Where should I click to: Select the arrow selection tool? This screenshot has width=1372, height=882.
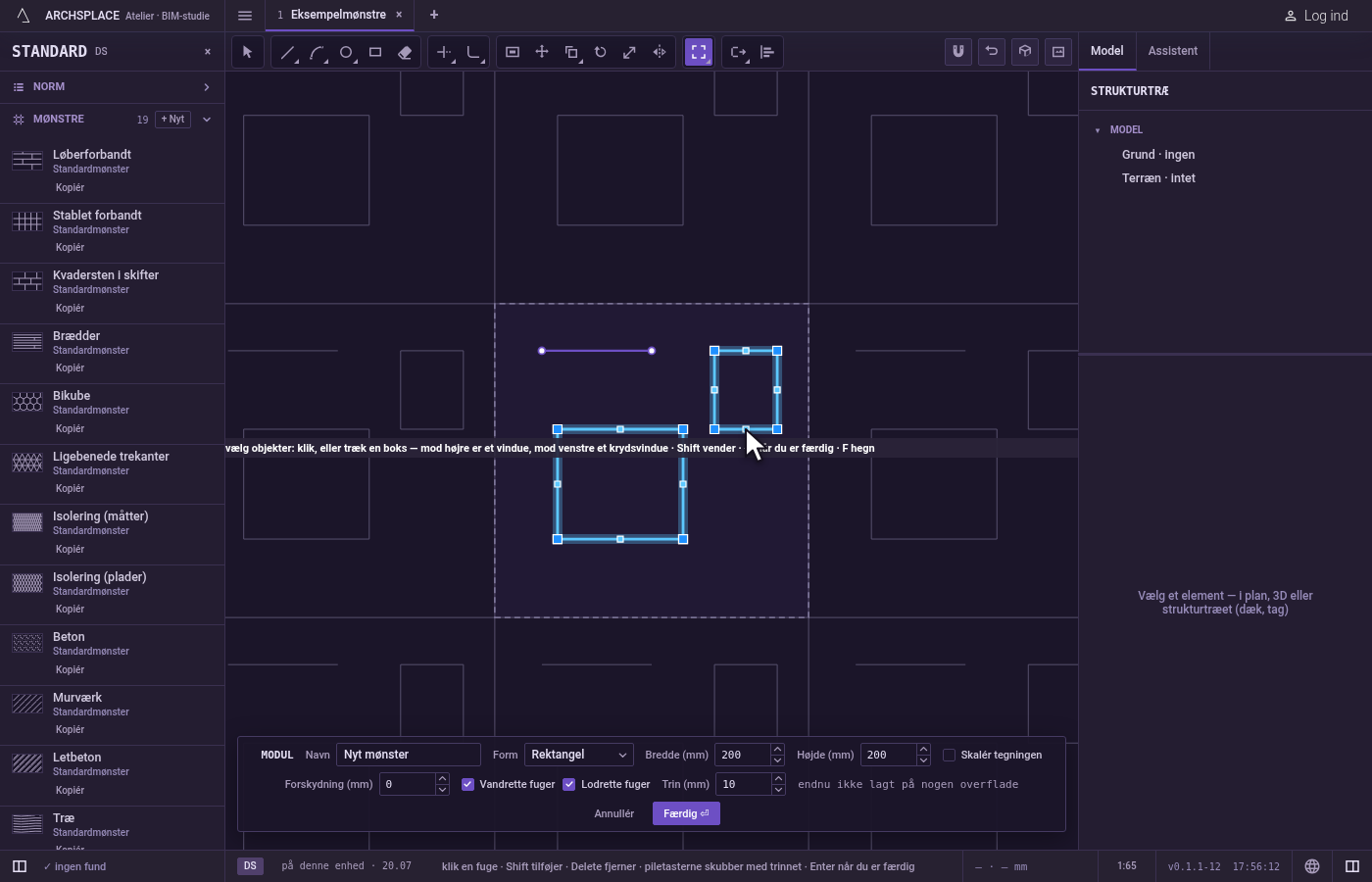pos(248,52)
